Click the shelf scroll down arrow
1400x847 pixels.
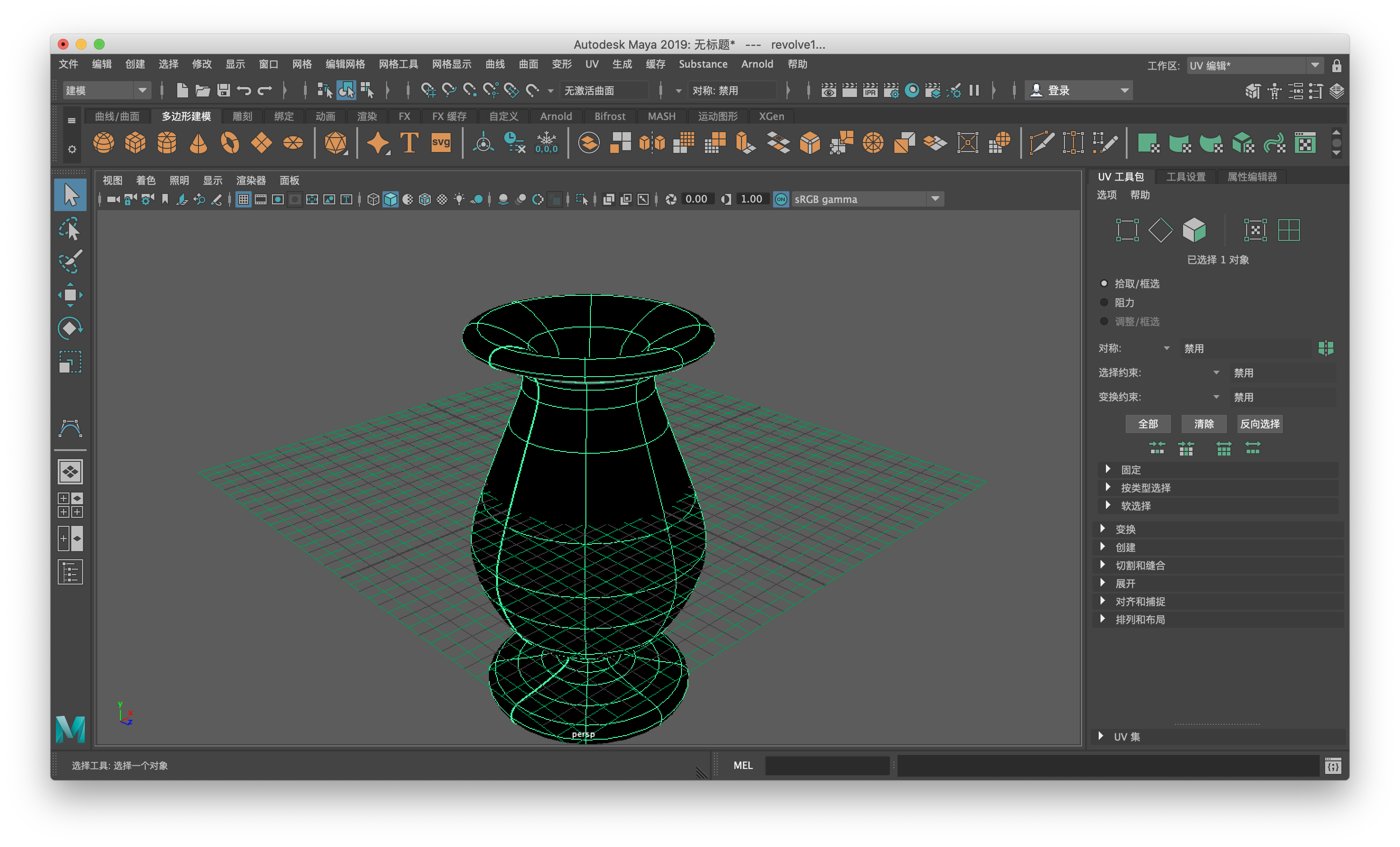pyautogui.click(x=1336, y=153)
